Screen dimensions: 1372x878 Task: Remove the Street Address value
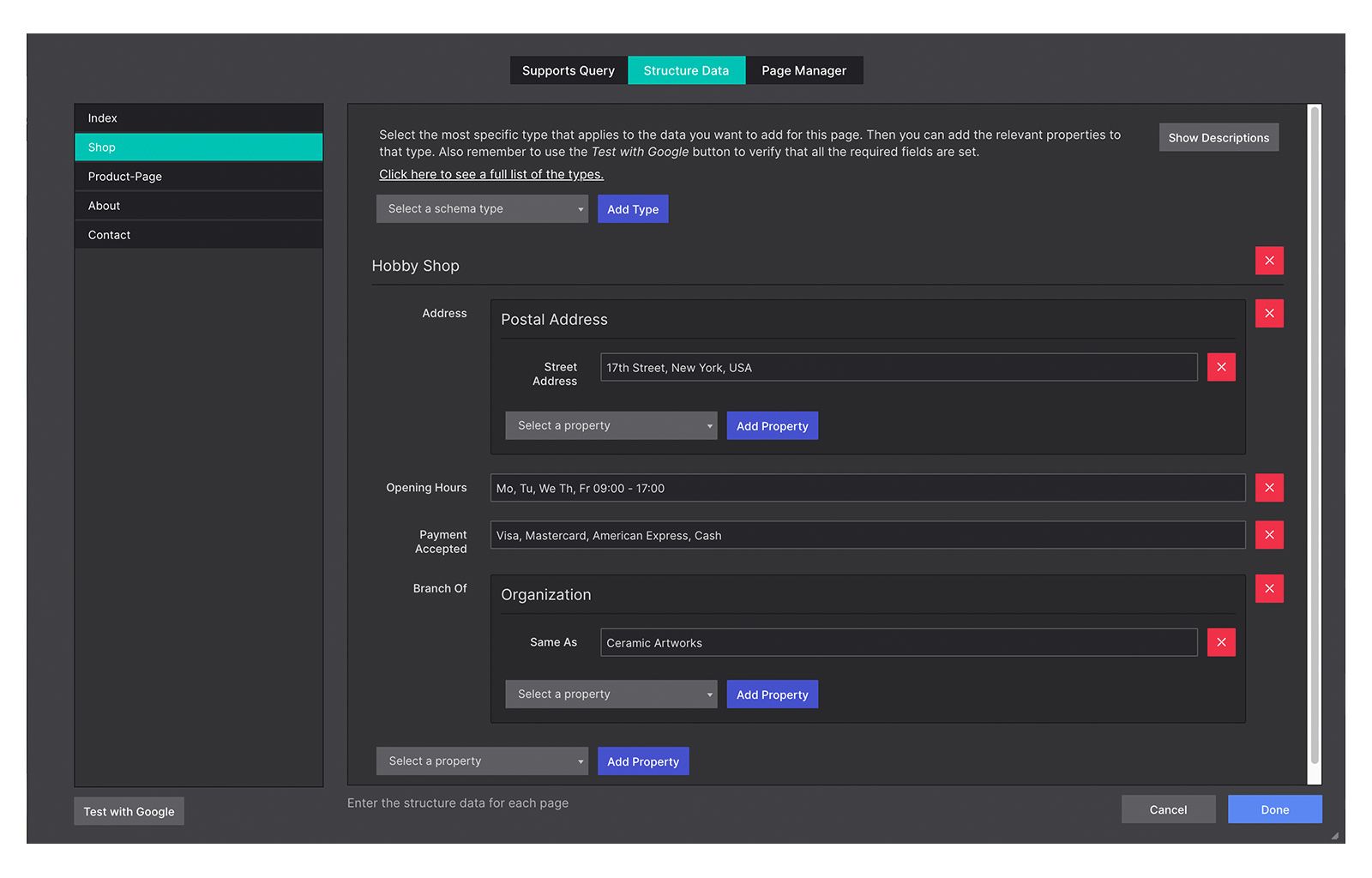[x=1221, y=367]
